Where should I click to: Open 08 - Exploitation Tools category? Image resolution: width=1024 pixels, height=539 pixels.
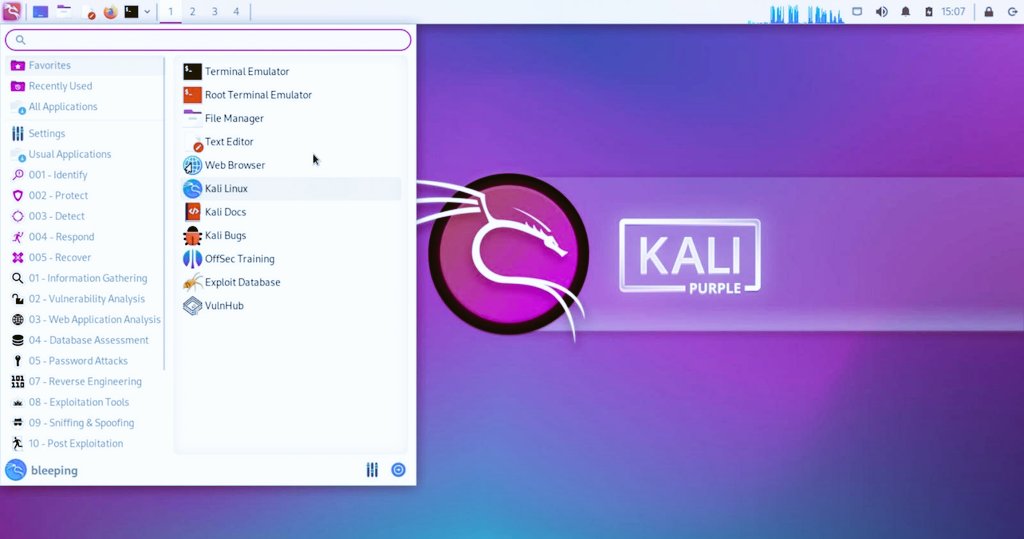point(85,402)
